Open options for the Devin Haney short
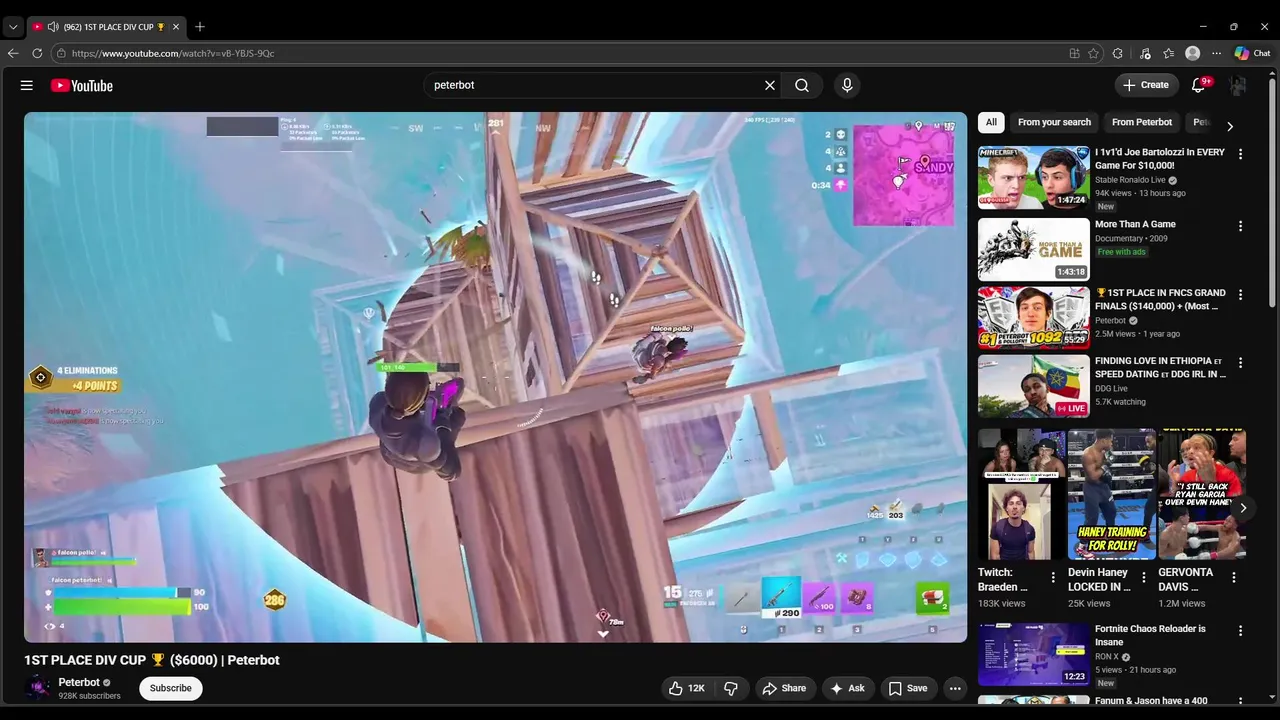Image resolution: width=1280 pixels, height=720 pixels. (1143, 577)
